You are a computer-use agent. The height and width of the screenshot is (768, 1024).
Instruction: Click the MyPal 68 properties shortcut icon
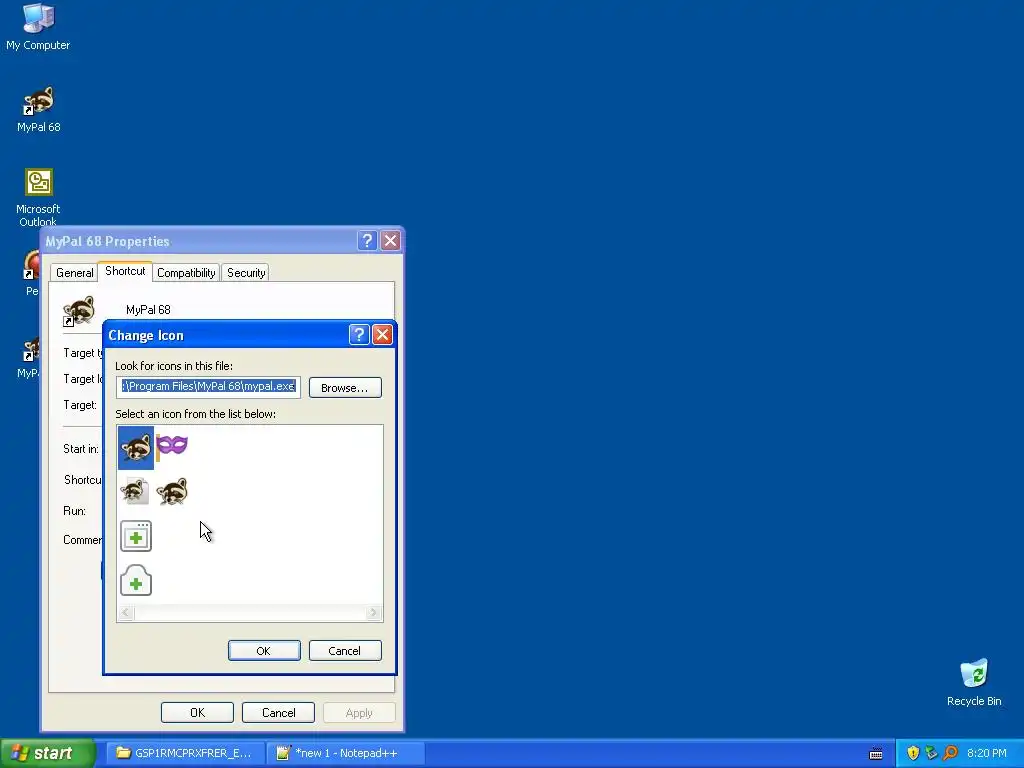pos(78,311)
